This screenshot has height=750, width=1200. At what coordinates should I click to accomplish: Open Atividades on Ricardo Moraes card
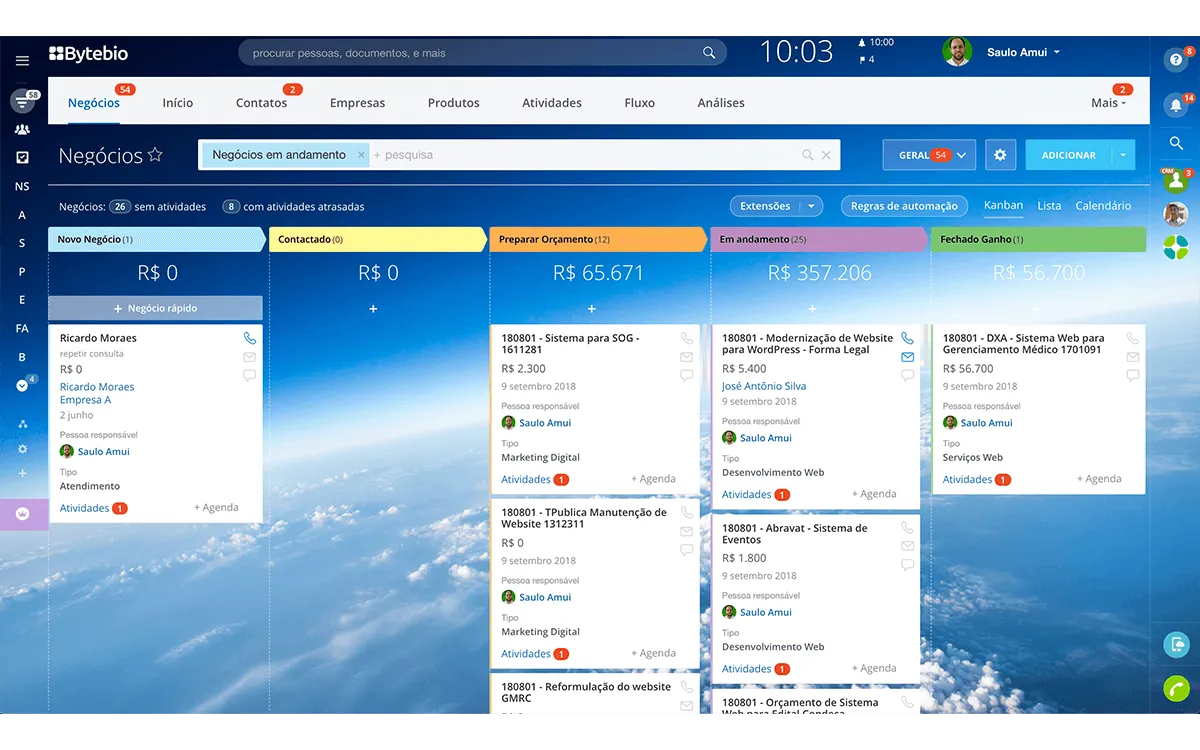pyautogui.click(x=84, y=508)
